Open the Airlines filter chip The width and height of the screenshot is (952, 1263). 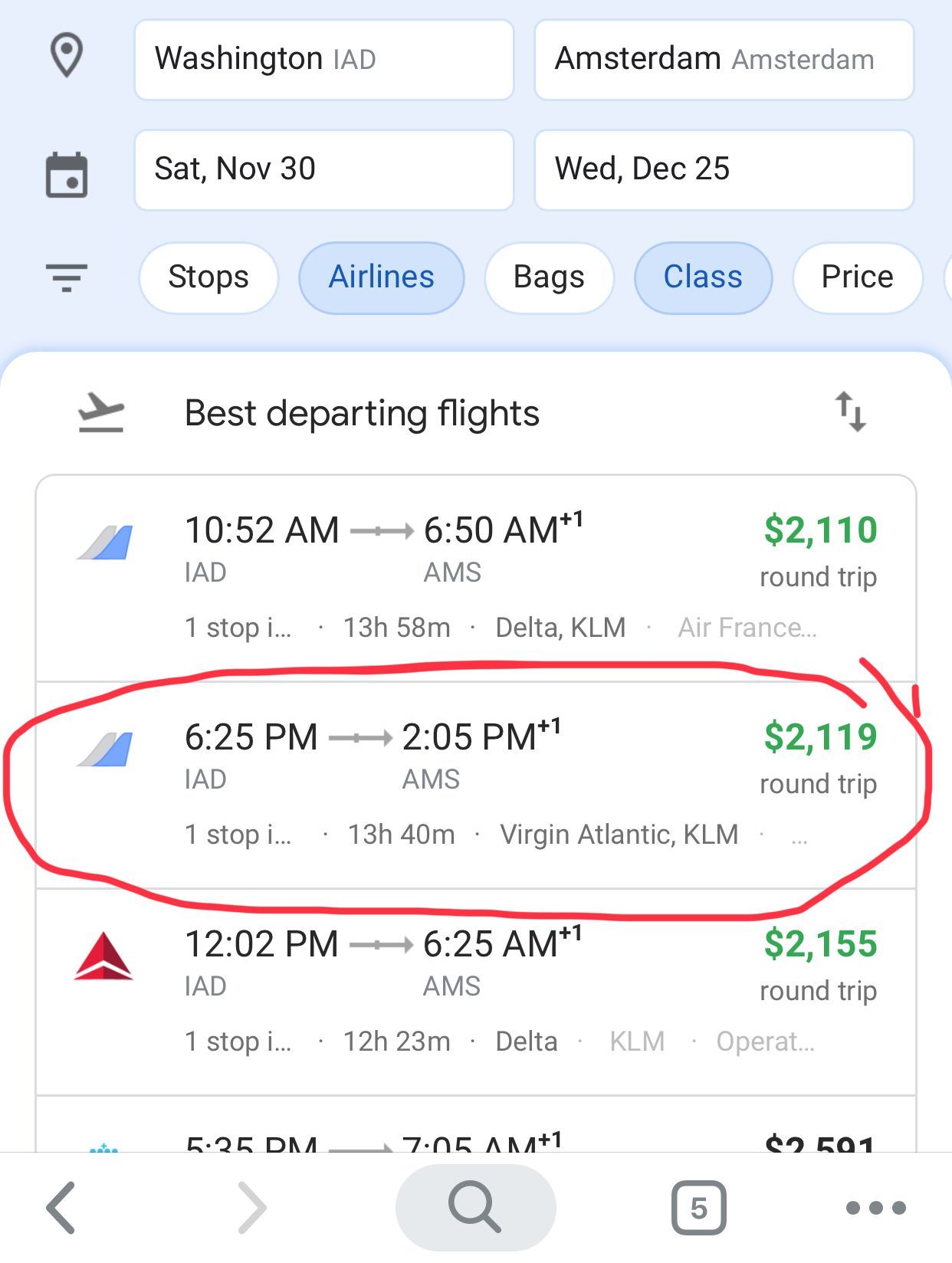point(382,277)
